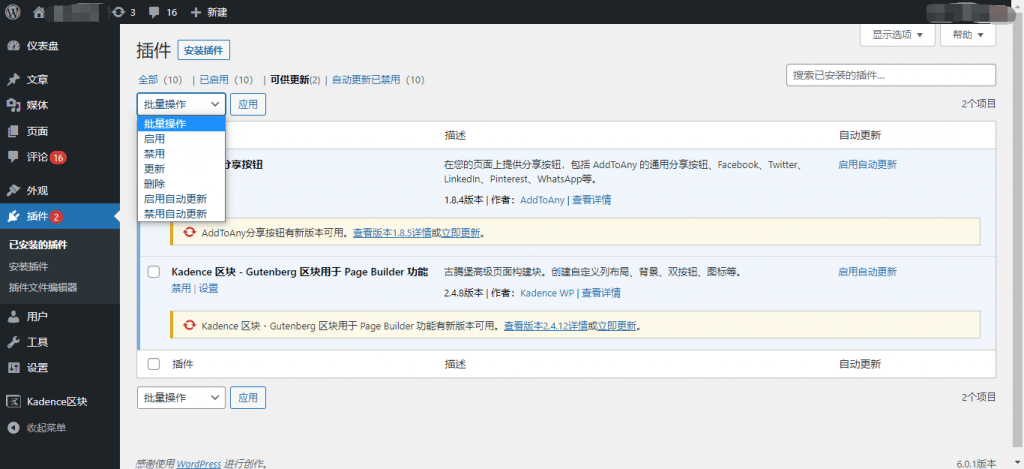Click the bottom 应用 apply button

(x=248, y=397)
